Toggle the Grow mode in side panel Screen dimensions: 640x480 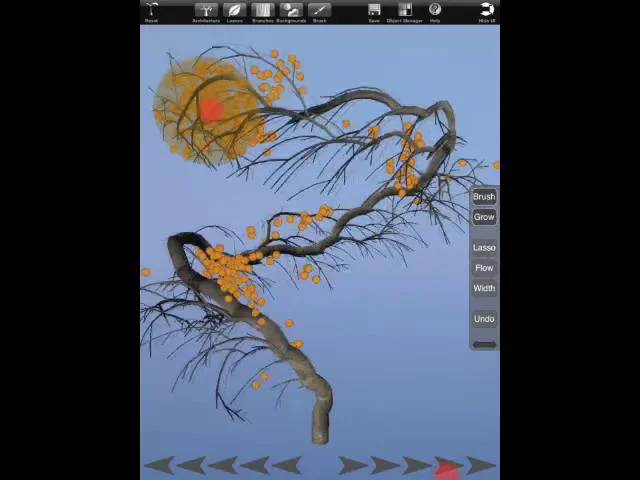coord(484,217)
